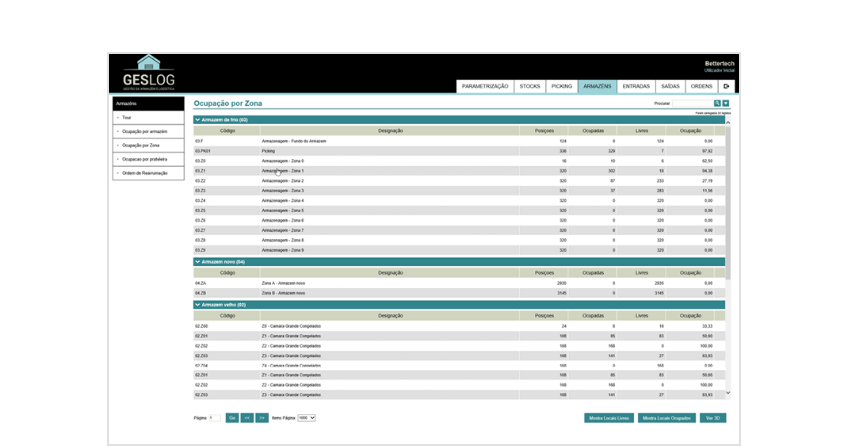This screenshot has width=848, height=446.
Task: Go to the first page with << button
Action: click(247, 417)
